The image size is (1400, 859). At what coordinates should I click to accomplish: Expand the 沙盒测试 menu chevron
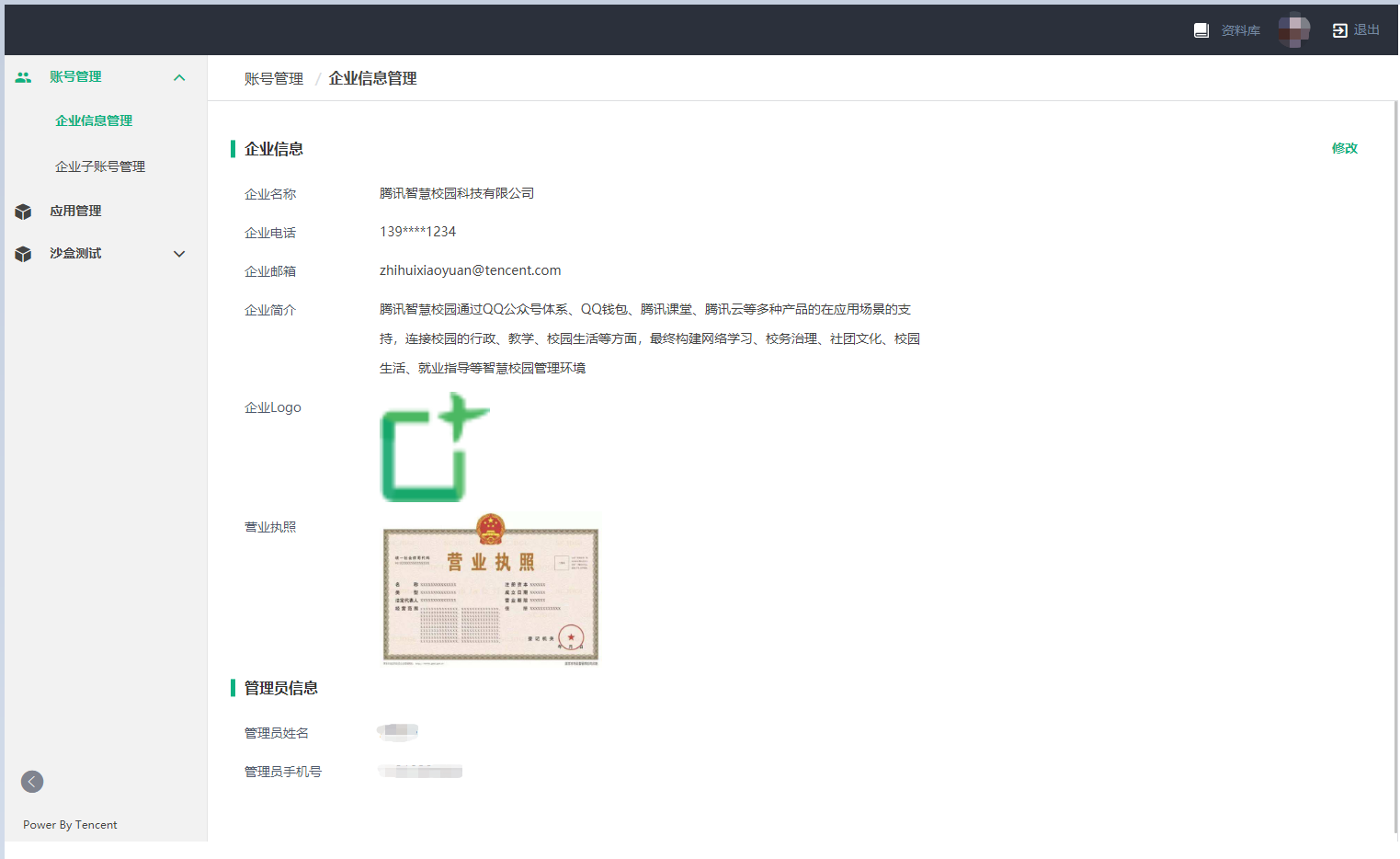179,254
